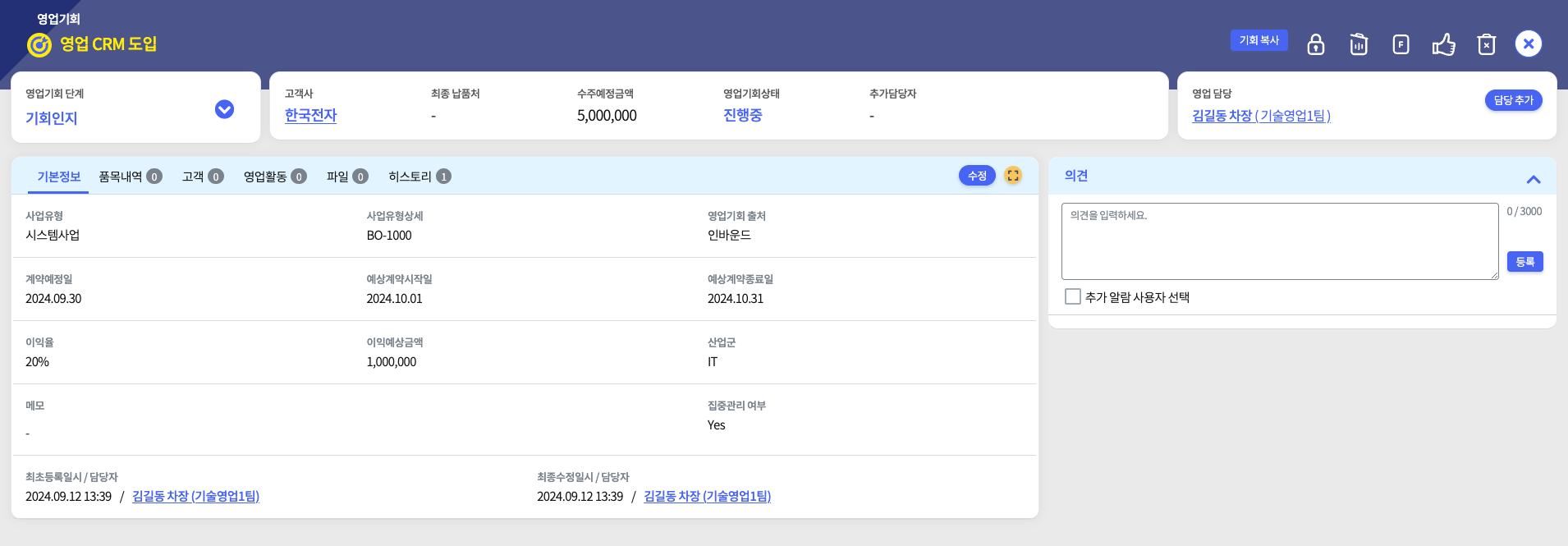The image size is (1568, 546).
Task: Click the trash bin with bars icon
Action: (1359, 44)
